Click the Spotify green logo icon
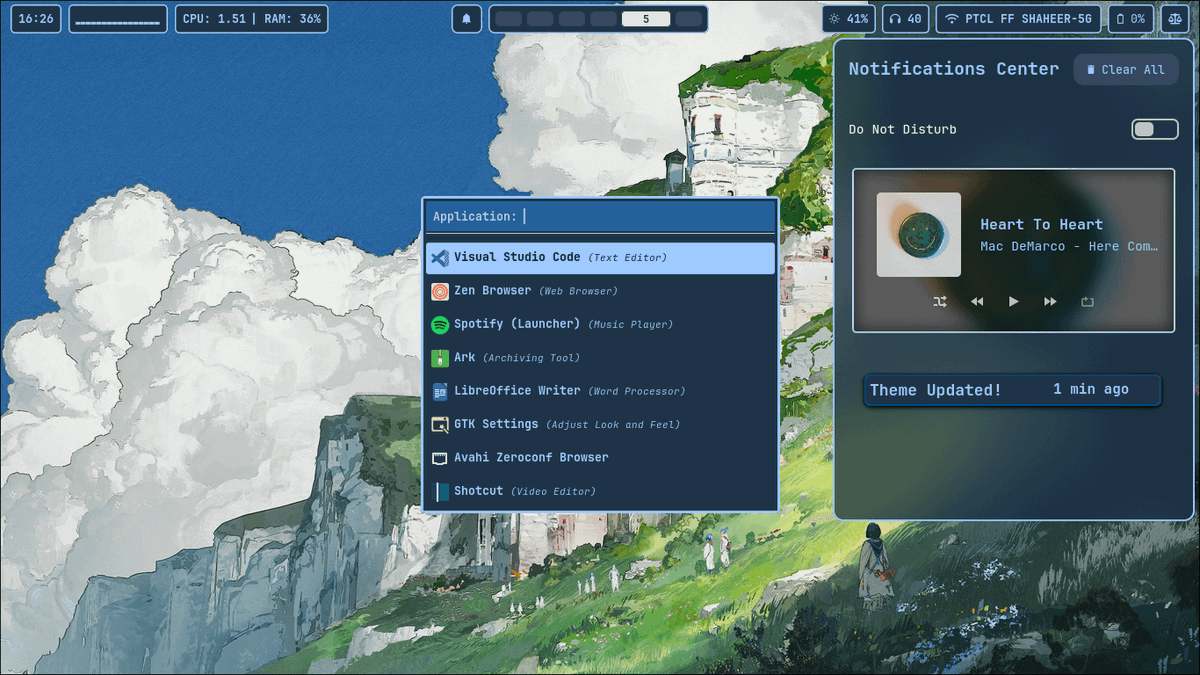 coord(439,325)
